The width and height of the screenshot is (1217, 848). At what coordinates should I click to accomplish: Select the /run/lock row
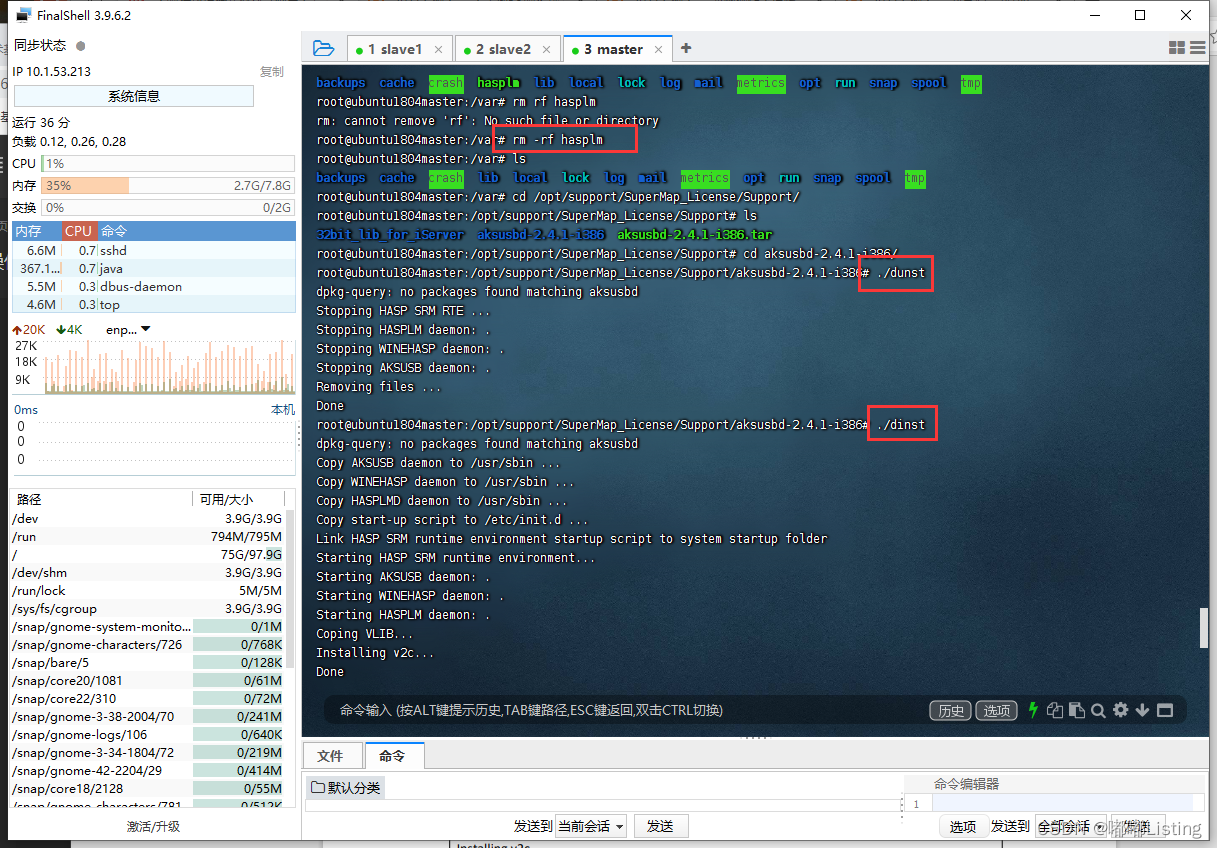[x=148, y=590]
